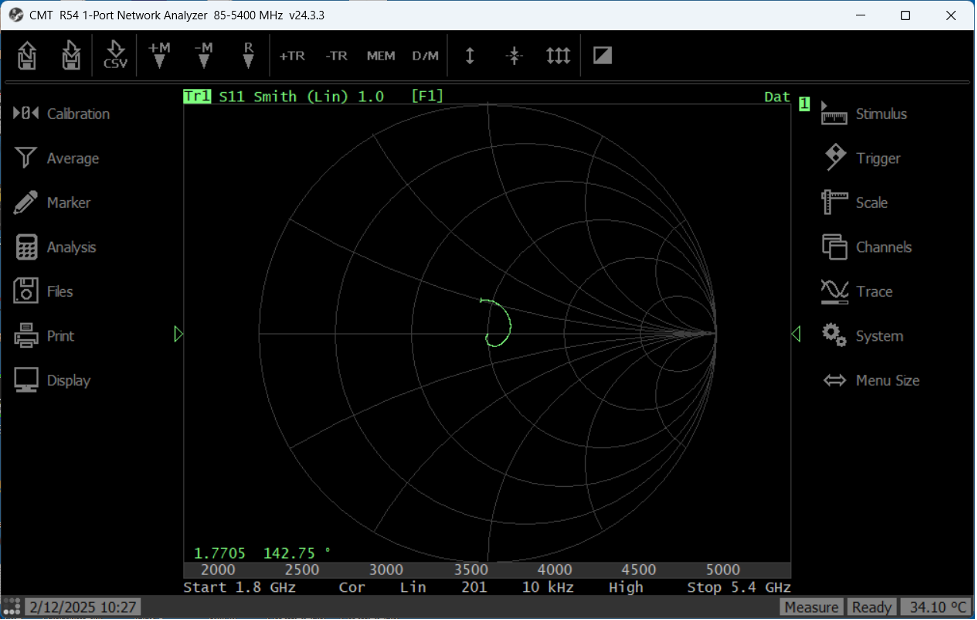Click the Lin sweep type field
This screenshot has width=977, height=620.
[413, 588]
